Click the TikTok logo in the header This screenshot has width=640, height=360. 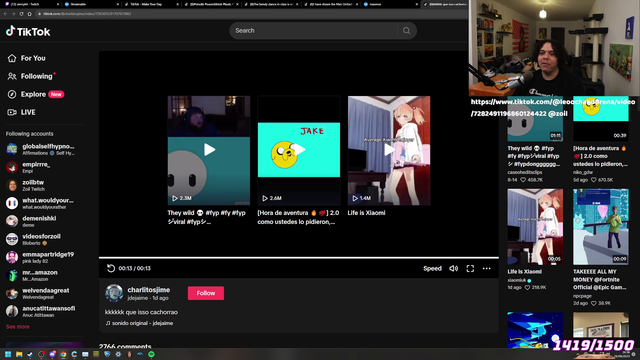coord(28,31)
